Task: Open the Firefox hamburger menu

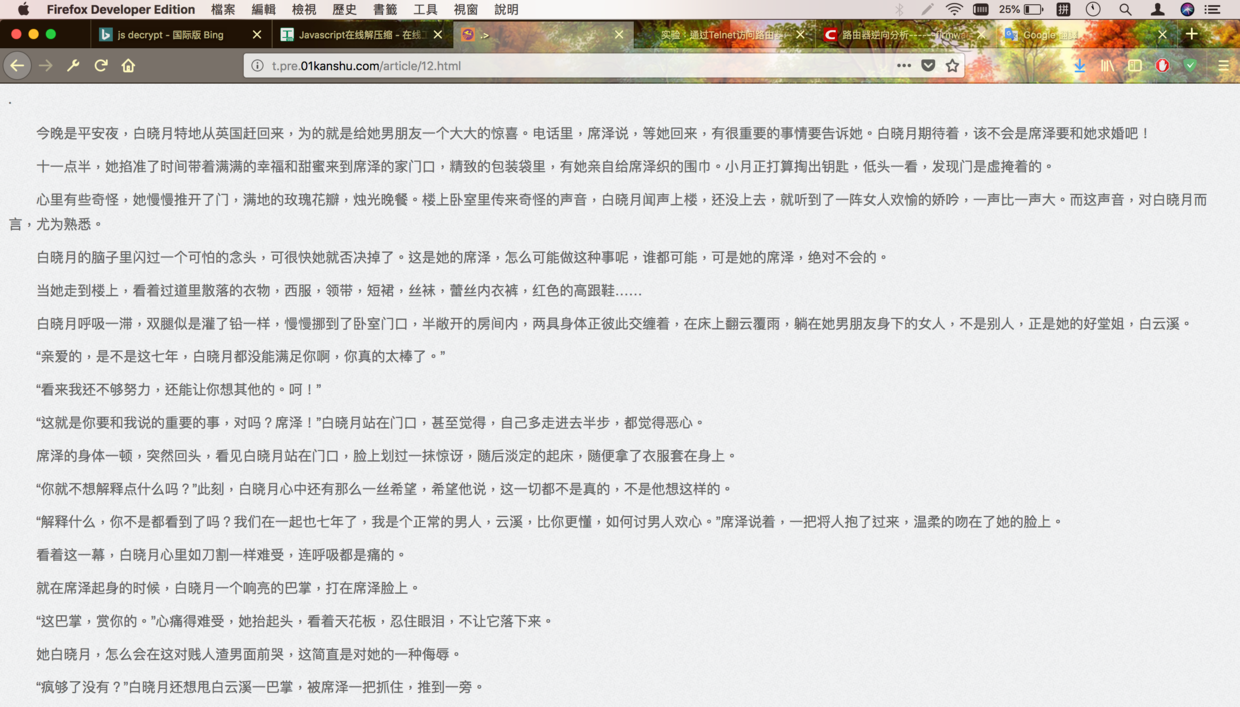Action: [1223, 66]
